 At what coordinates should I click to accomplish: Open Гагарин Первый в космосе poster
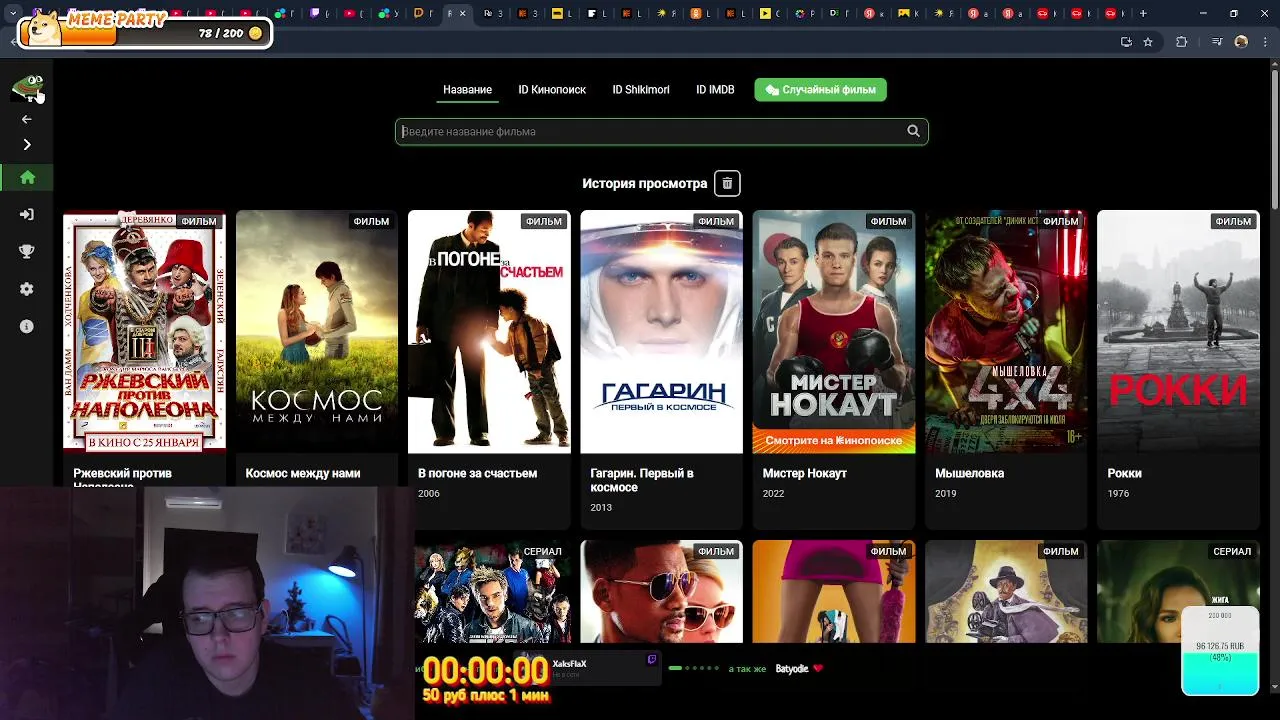(661, 332)
